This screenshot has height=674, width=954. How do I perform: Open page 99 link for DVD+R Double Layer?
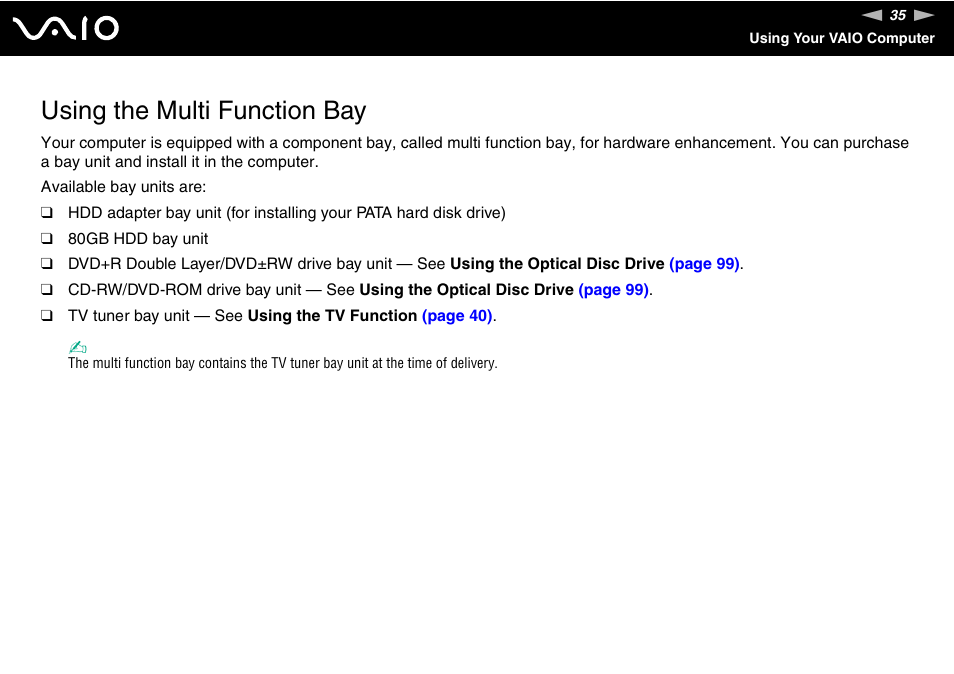(704, 264)
